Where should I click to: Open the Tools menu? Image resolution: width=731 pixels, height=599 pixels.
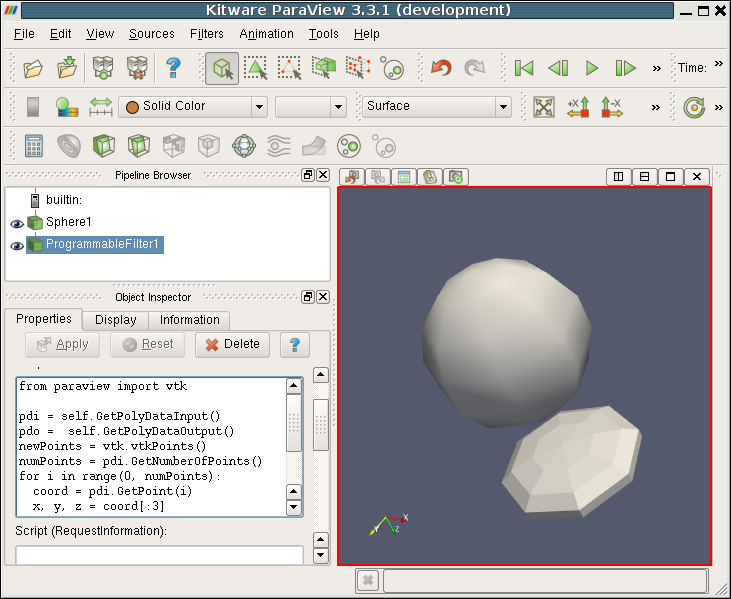click(323, 34)
